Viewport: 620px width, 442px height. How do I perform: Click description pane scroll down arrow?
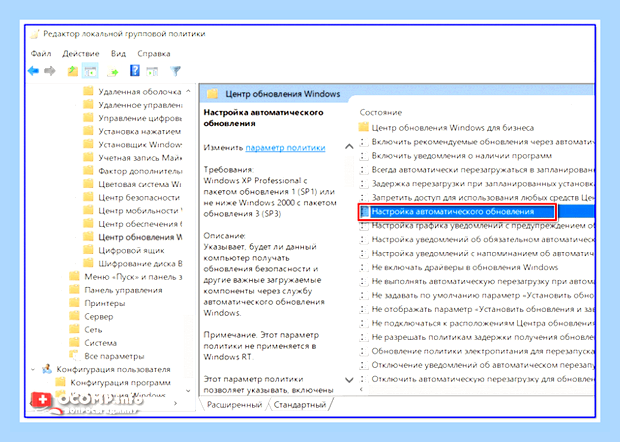point(349,380)
